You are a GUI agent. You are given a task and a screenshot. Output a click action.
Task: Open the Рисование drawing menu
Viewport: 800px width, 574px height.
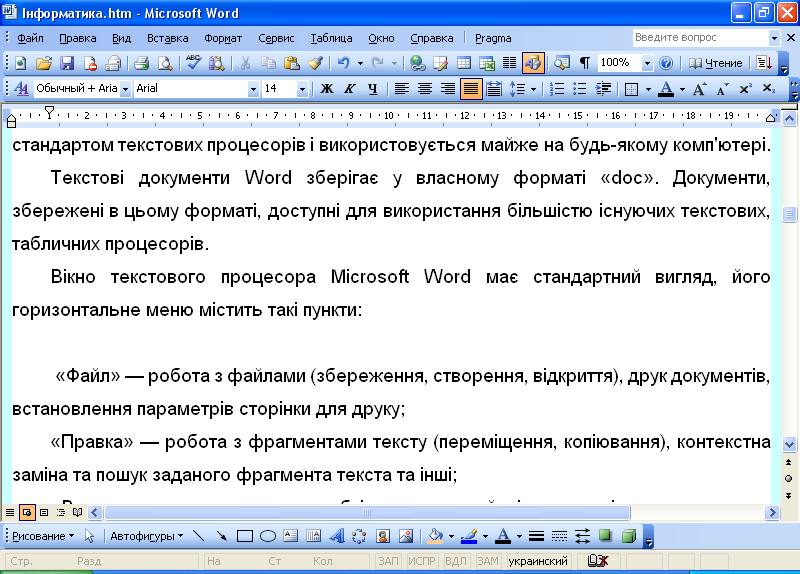[x=43, y=536]
